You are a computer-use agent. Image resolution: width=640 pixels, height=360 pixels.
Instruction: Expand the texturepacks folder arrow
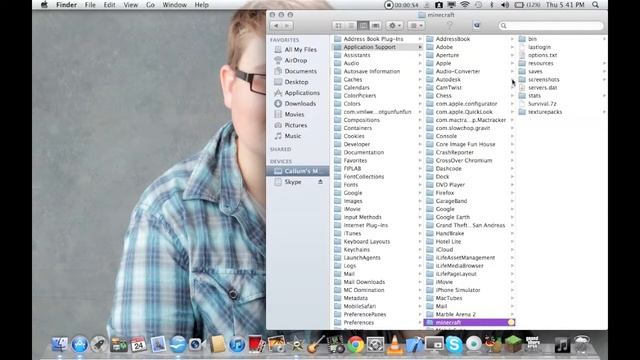coord(604,112)
